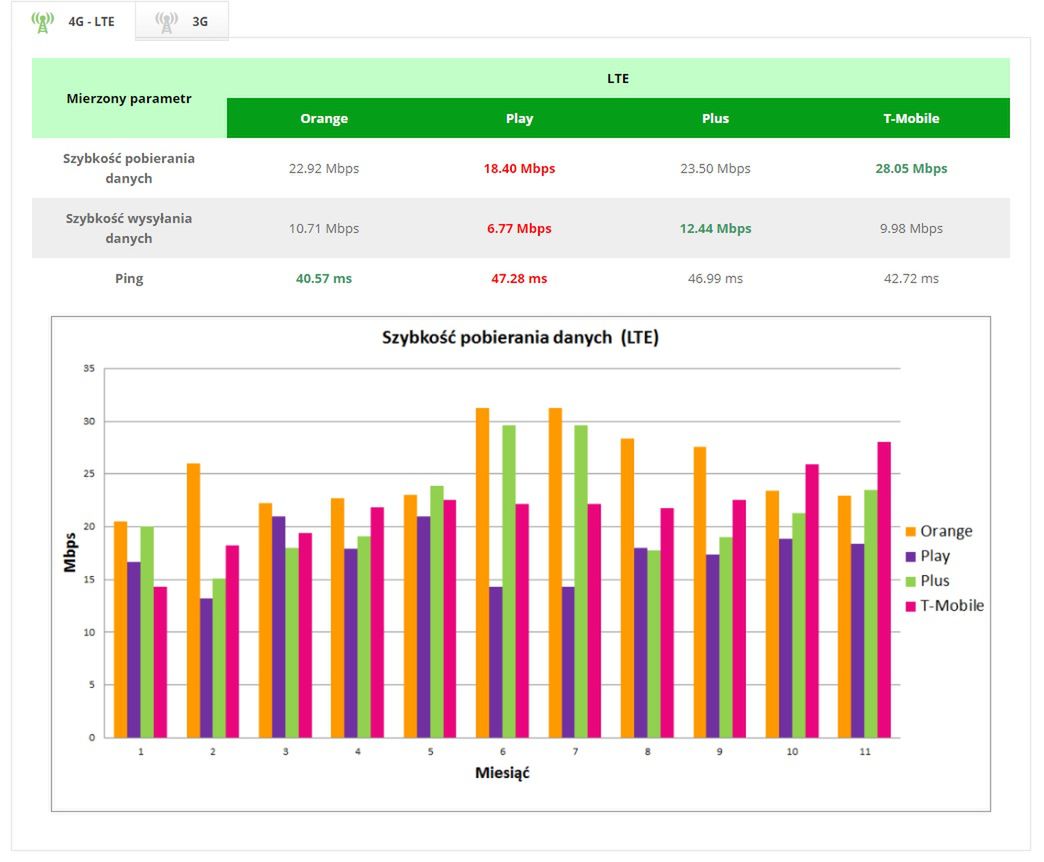The height and width of the screenshot is (862, 1044).
Task: Click the Miesiąc axis label
Action: pos(502,773)
